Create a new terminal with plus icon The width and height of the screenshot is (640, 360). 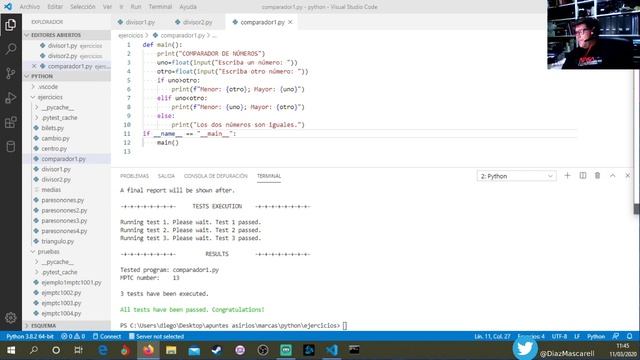click(567, 176)
